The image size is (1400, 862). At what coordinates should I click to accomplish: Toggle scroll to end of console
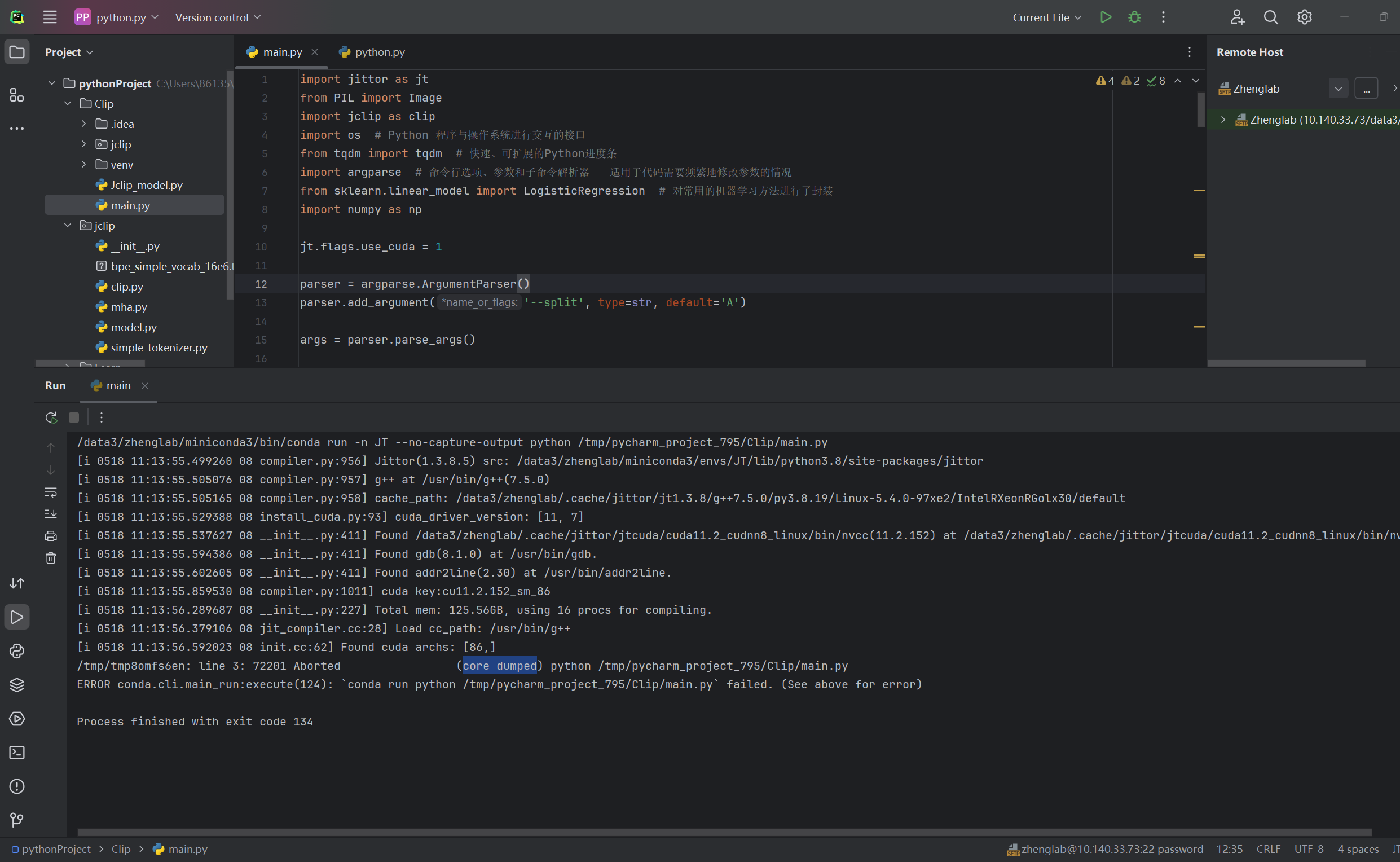click(x=51, y=514)
